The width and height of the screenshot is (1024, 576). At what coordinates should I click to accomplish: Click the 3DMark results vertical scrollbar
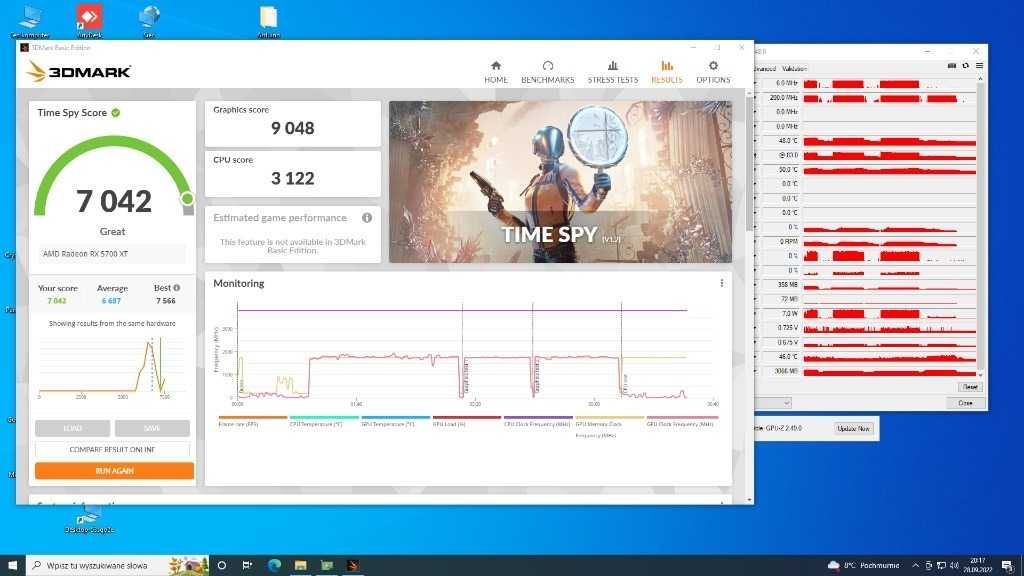coord(749,163)
